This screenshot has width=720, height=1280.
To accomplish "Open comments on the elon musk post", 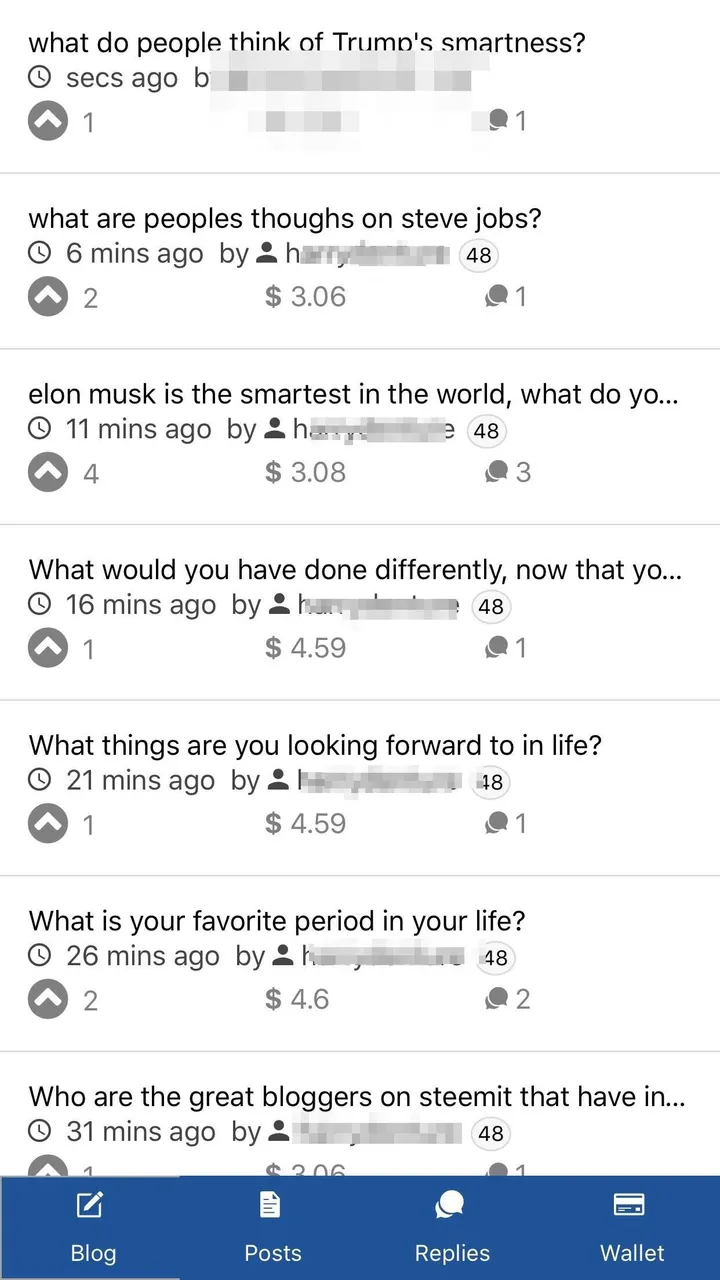I will tap(507, 472).
